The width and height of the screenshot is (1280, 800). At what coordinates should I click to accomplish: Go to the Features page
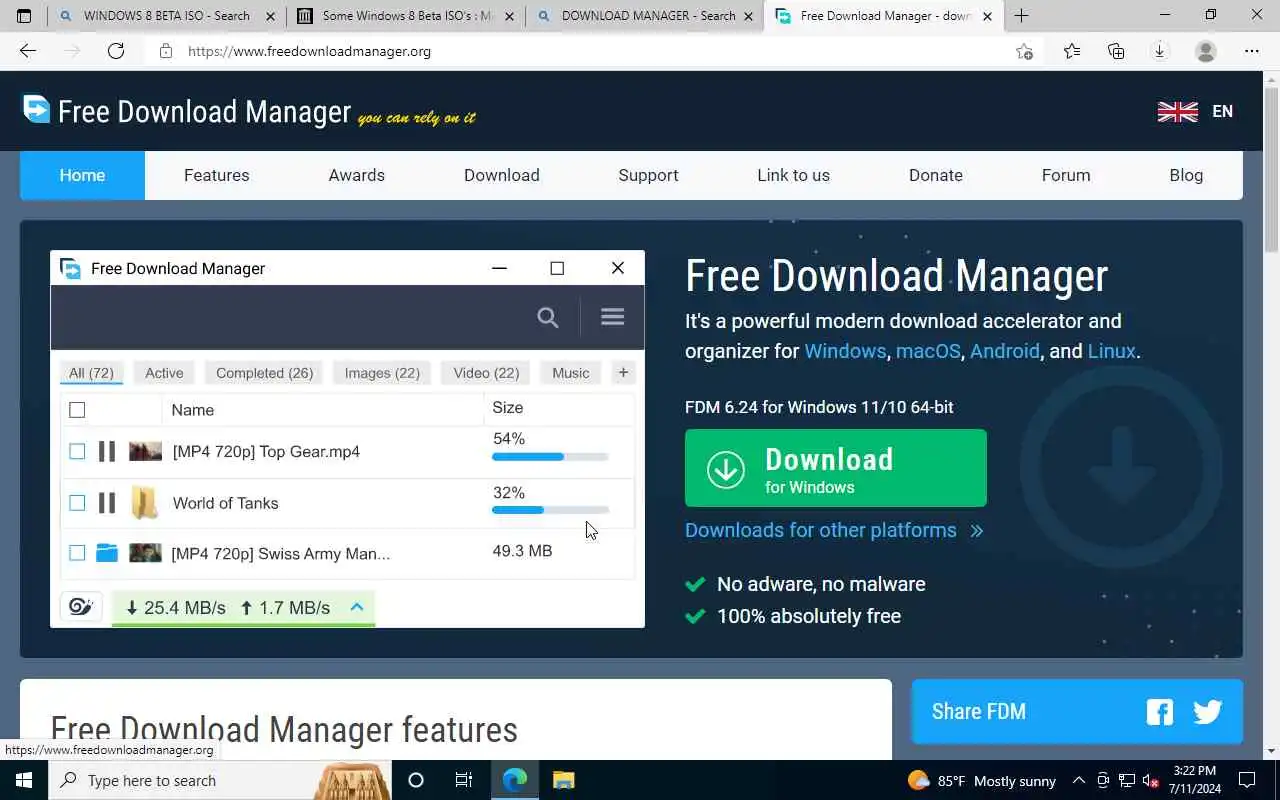pos(216,175)
